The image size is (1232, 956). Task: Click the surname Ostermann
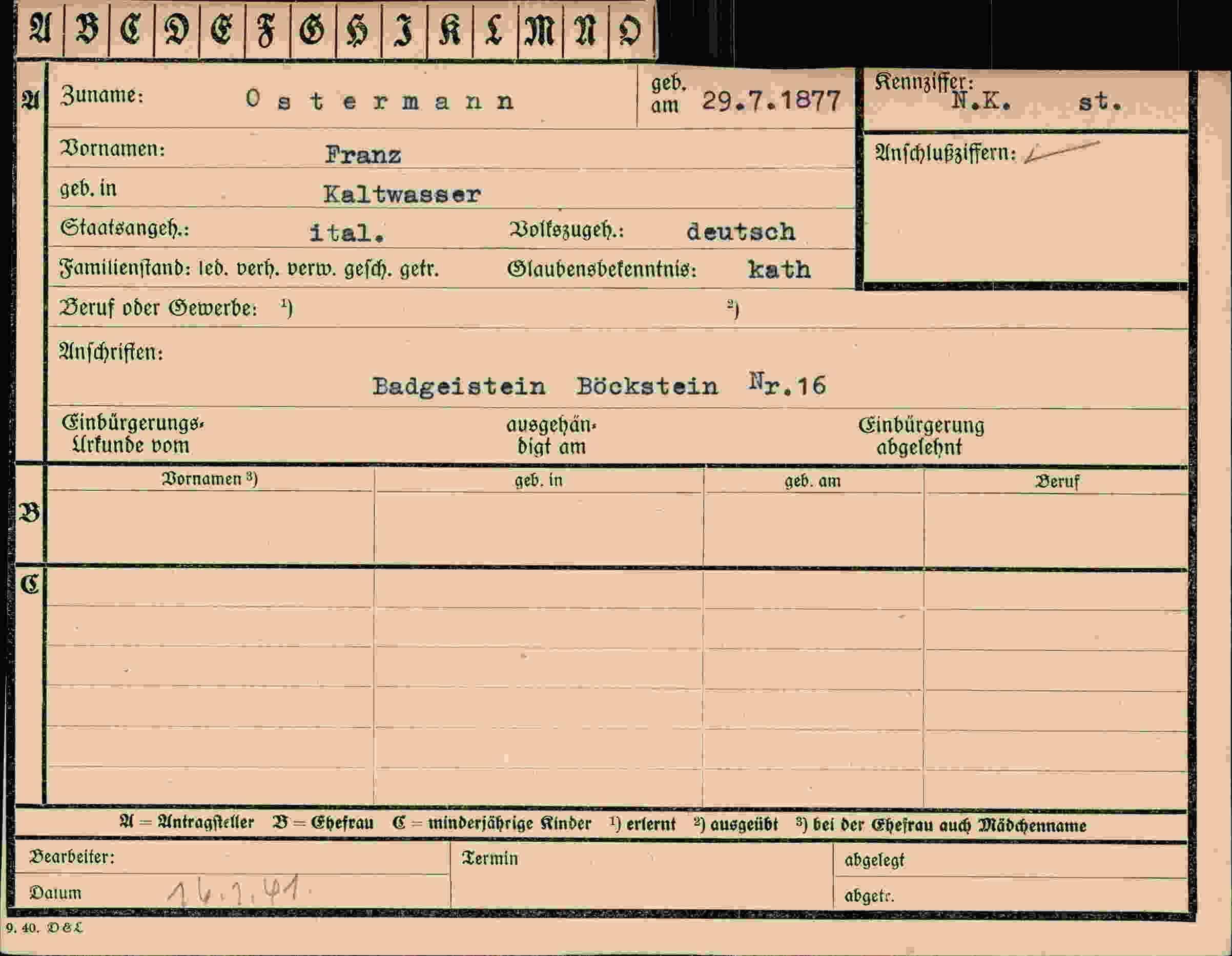[x=380, y=100]
